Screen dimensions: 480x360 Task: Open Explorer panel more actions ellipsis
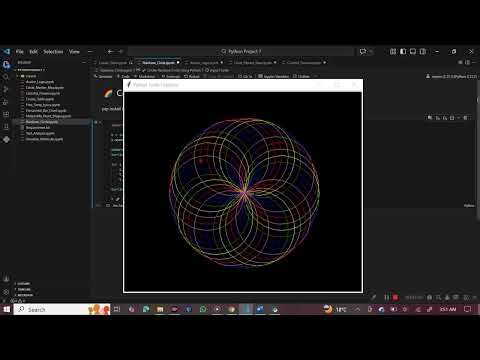[84, 63]
